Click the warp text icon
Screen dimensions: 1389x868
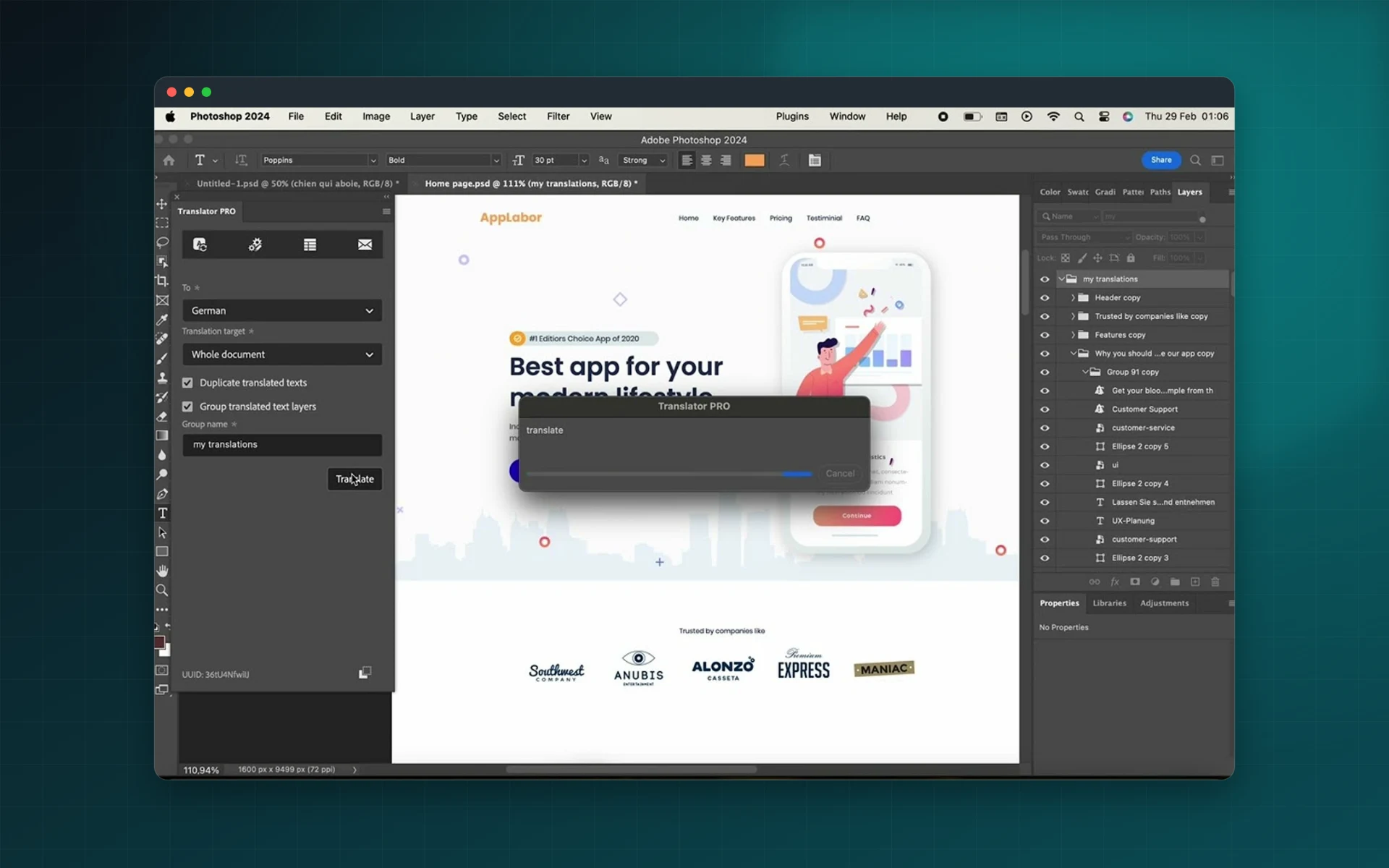[x=784, y=160]
